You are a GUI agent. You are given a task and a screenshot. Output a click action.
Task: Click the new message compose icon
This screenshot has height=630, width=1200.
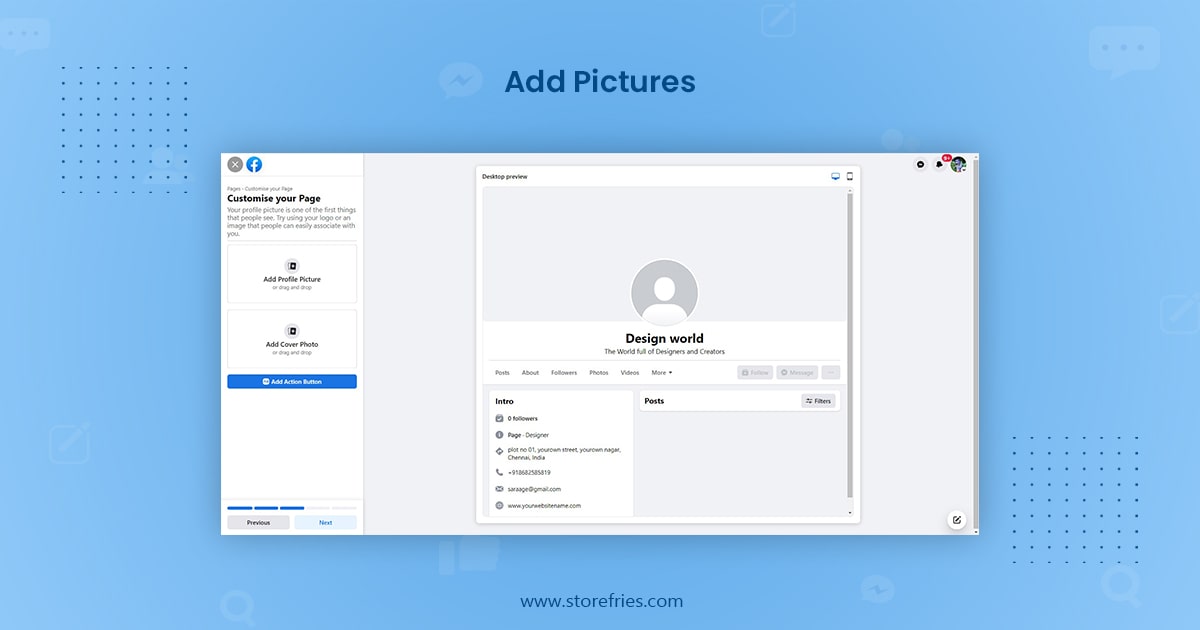coord(956,520)
